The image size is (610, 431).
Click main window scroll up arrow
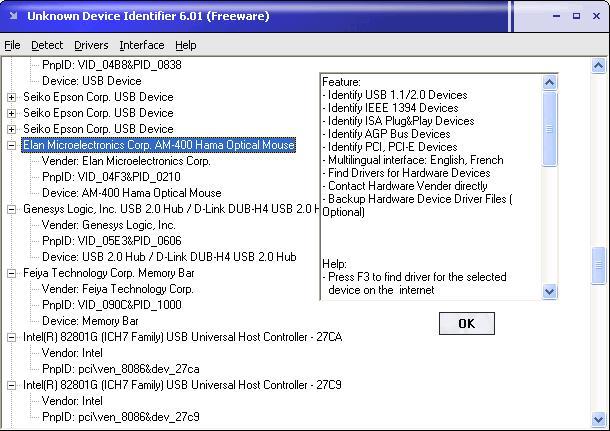click(598, 65)
